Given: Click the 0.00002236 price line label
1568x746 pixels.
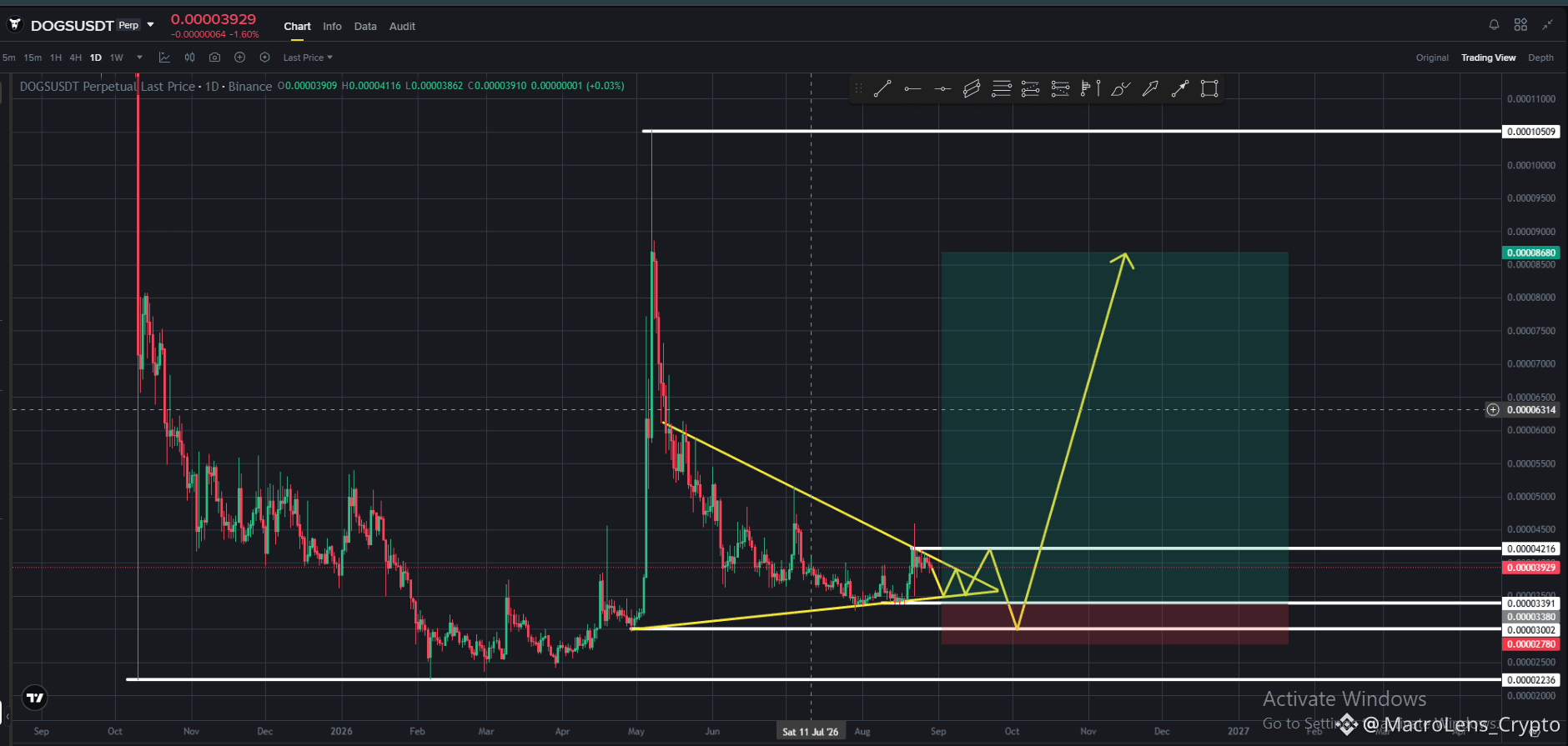Looking at the screenshot, I should coord(1531,680).
